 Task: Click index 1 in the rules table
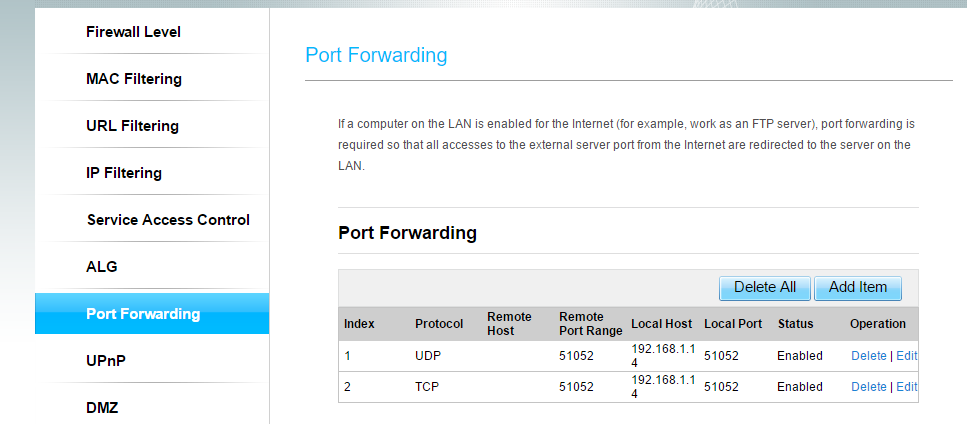[348, 356]
